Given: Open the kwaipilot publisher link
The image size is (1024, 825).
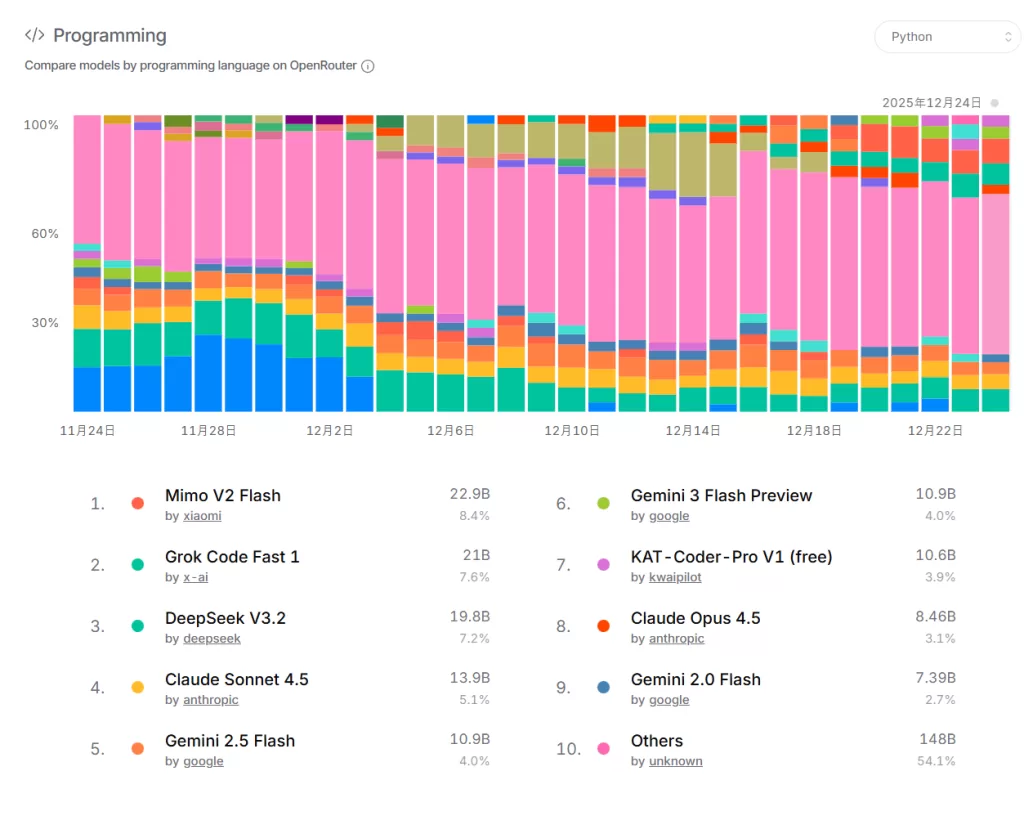Looking at the screenshot, I should pyautogui.click(x=675, y=577).
